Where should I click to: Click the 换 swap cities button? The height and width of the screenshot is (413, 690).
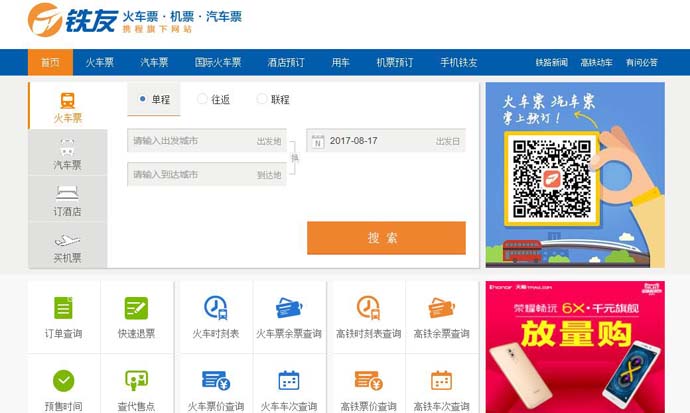pyautogui.click(x=295, y=157)
